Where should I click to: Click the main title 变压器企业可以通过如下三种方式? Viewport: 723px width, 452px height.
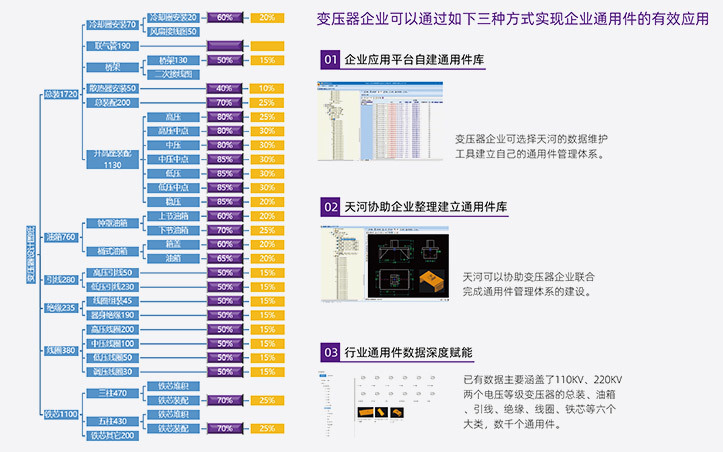pyautogui.click(x=513, y=19)
